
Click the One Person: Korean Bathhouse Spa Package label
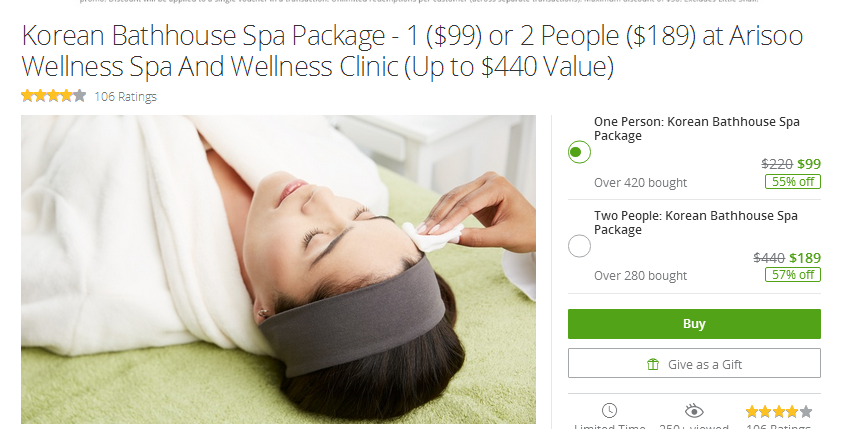click(697, 128)
